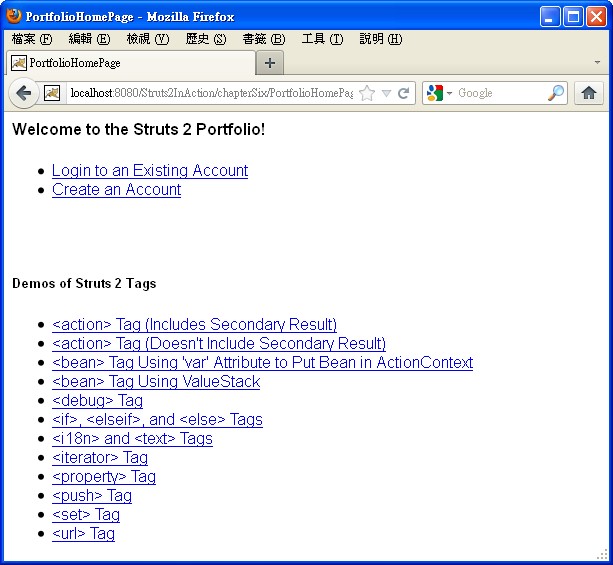Go to the home page button
Image resolution: width=613 pixels, height=565 pixels.
click(588, 93)
